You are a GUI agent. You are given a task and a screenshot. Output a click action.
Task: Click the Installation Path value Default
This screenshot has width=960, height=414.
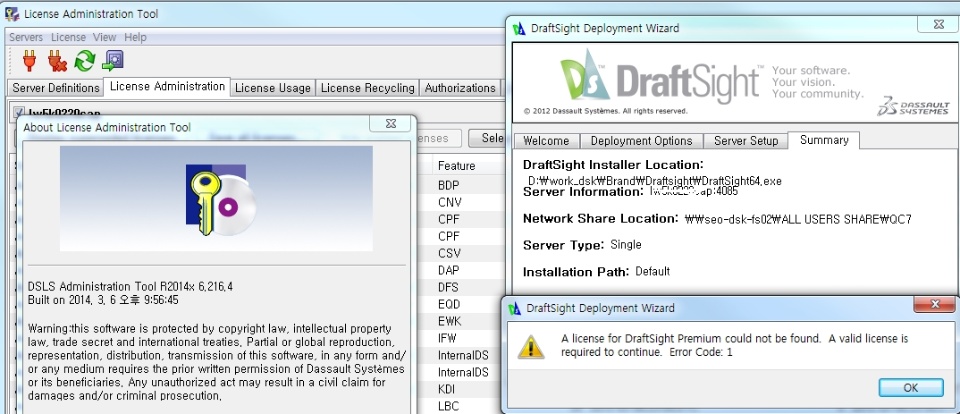click(653, 271)
